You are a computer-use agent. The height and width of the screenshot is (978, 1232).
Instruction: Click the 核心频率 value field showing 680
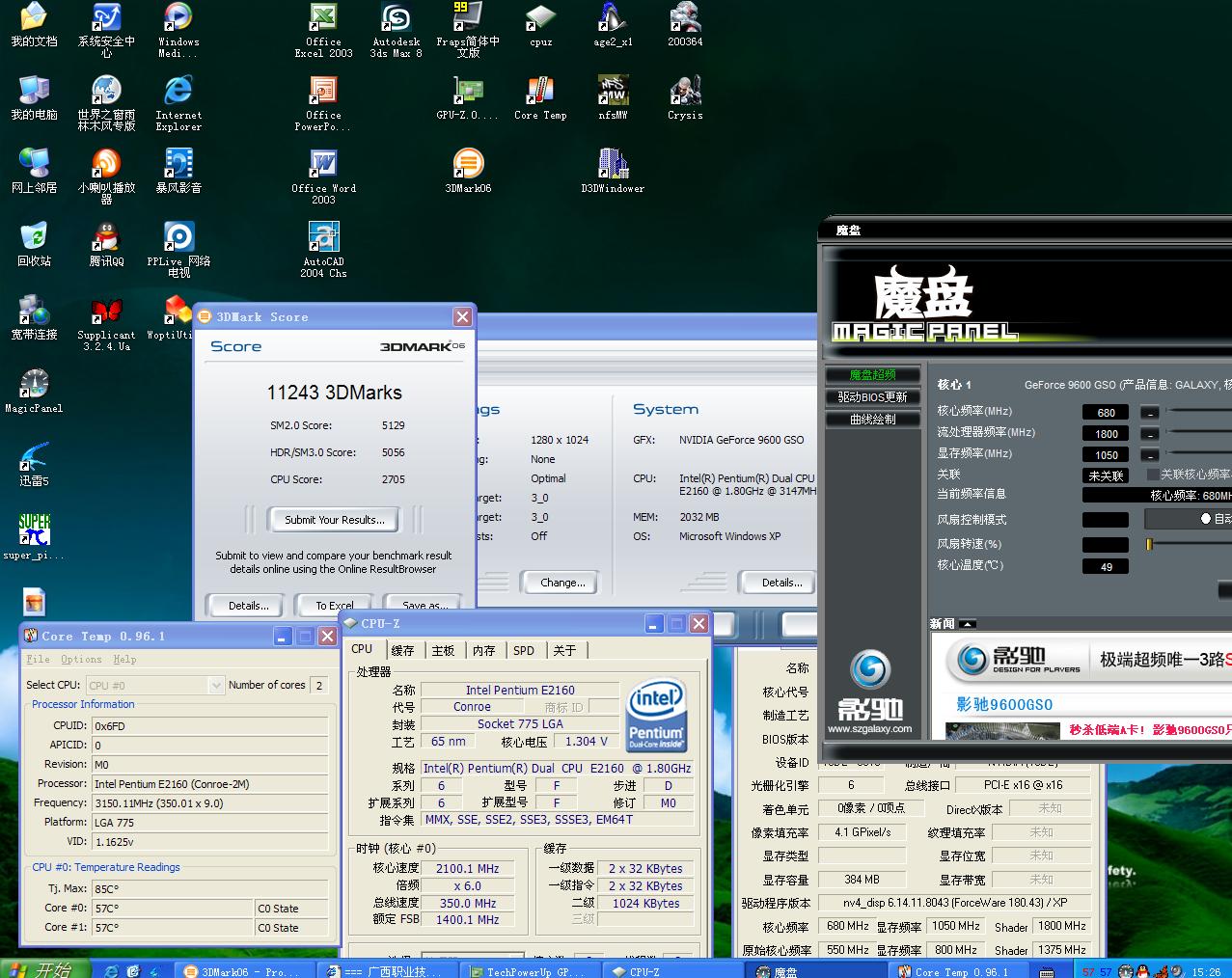(1106, 413)
